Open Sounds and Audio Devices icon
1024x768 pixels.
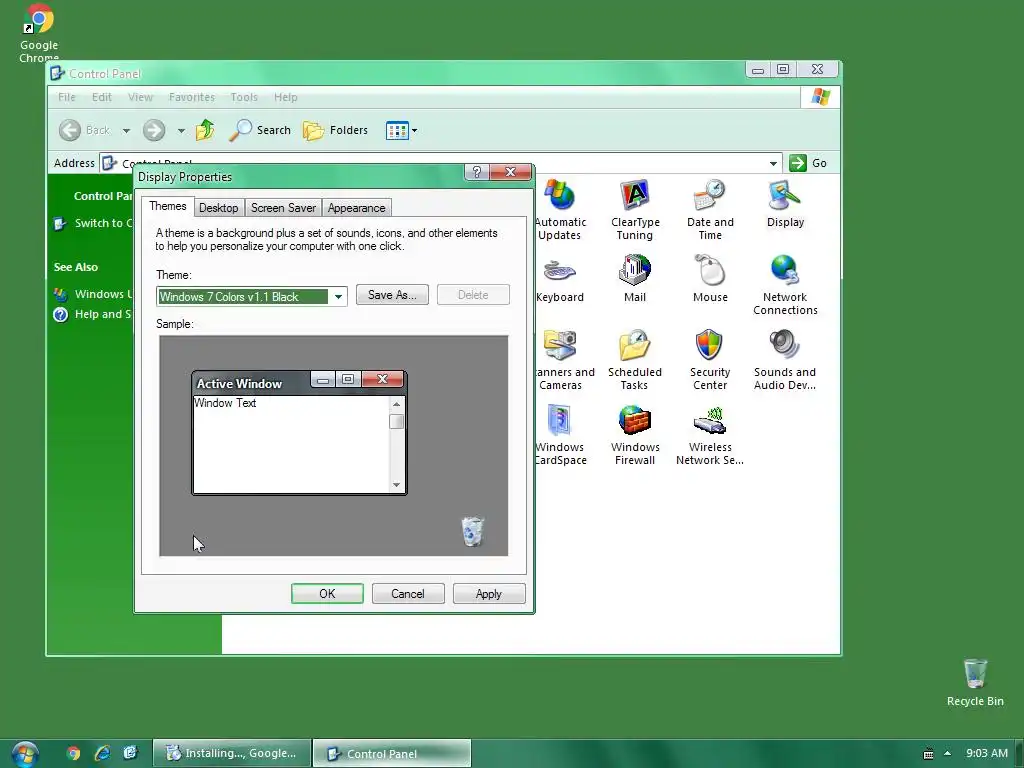point(785,360)
